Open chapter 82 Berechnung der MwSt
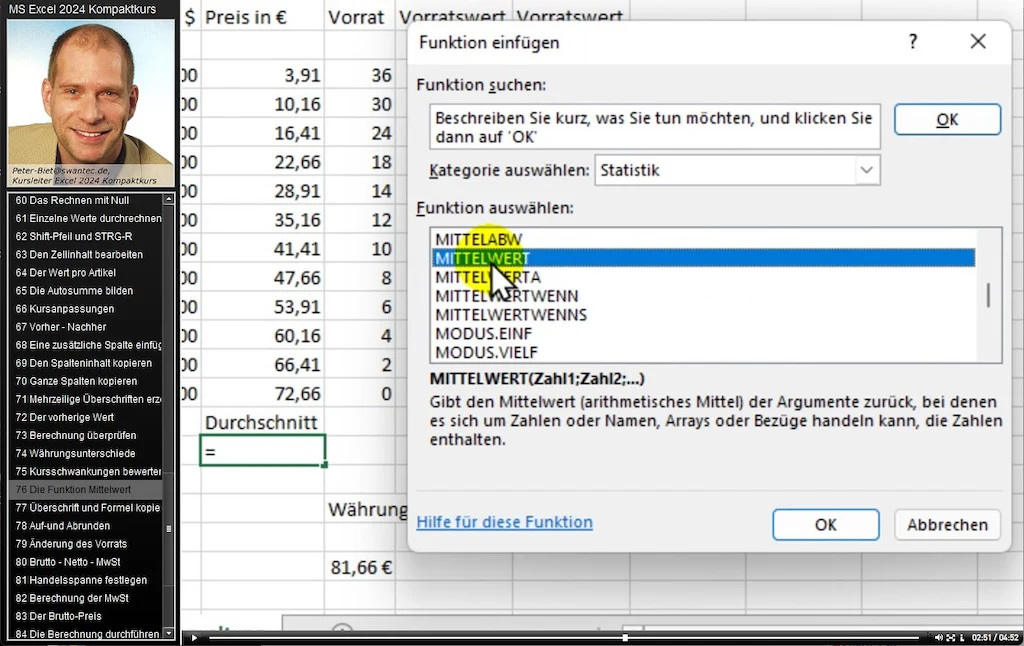1024x646 pixels. 85,598
